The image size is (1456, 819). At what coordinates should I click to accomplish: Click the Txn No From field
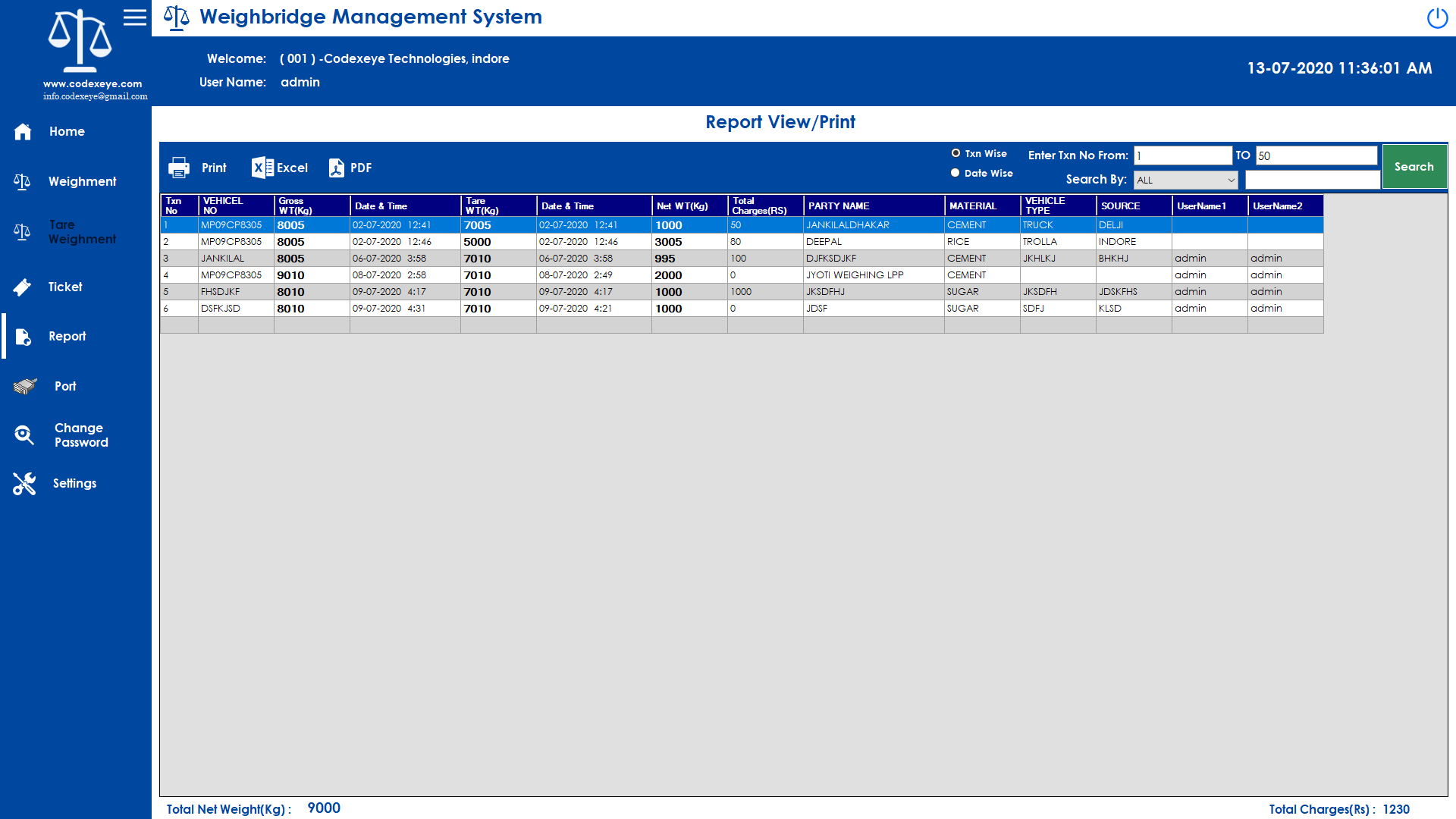(1182, 156)
